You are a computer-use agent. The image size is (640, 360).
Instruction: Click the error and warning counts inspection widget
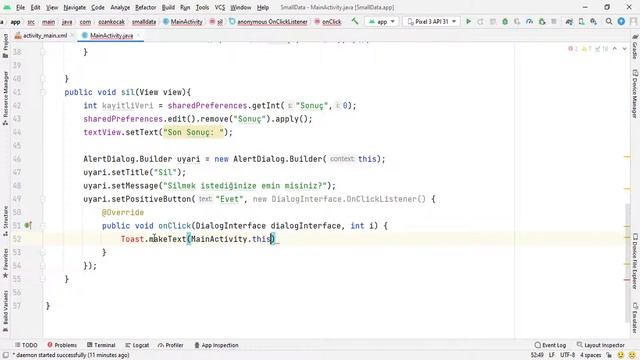(588, 49)
